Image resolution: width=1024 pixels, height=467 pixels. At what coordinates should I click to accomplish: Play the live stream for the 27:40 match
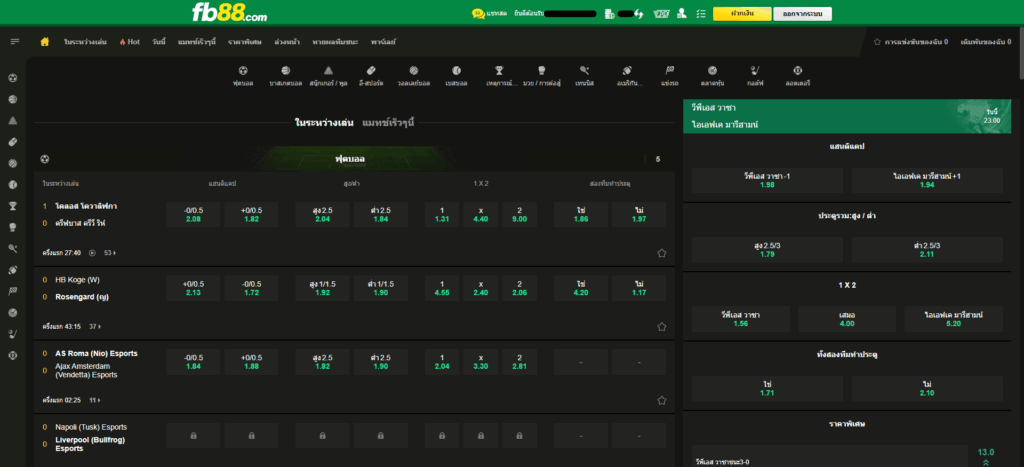tap(92, 253)
